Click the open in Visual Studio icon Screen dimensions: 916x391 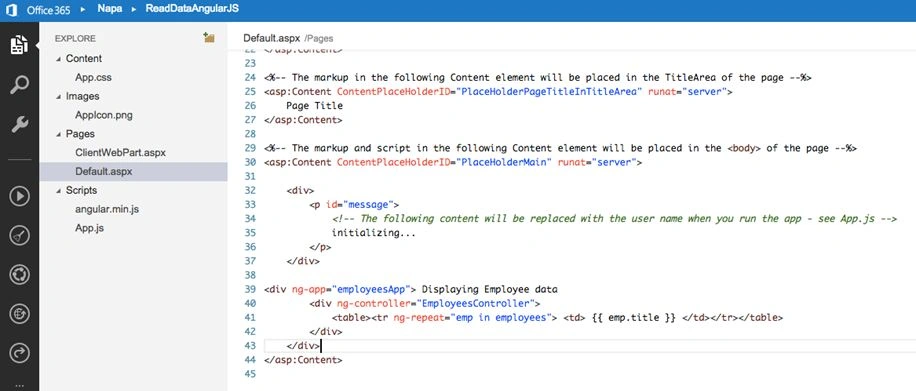19,275
